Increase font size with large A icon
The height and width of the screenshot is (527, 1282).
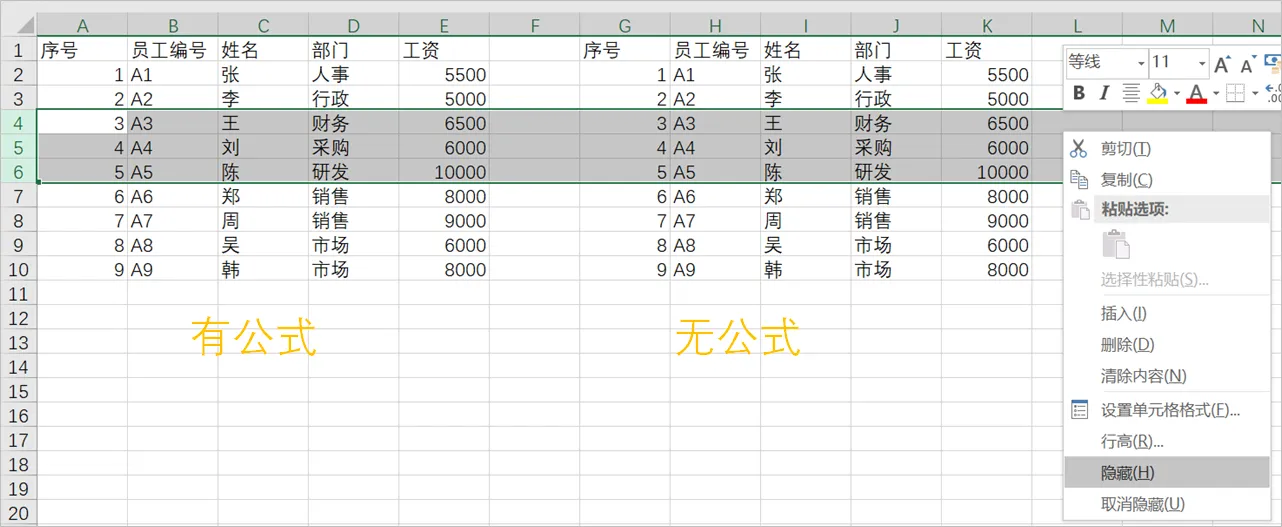[x=1221, y=64]
